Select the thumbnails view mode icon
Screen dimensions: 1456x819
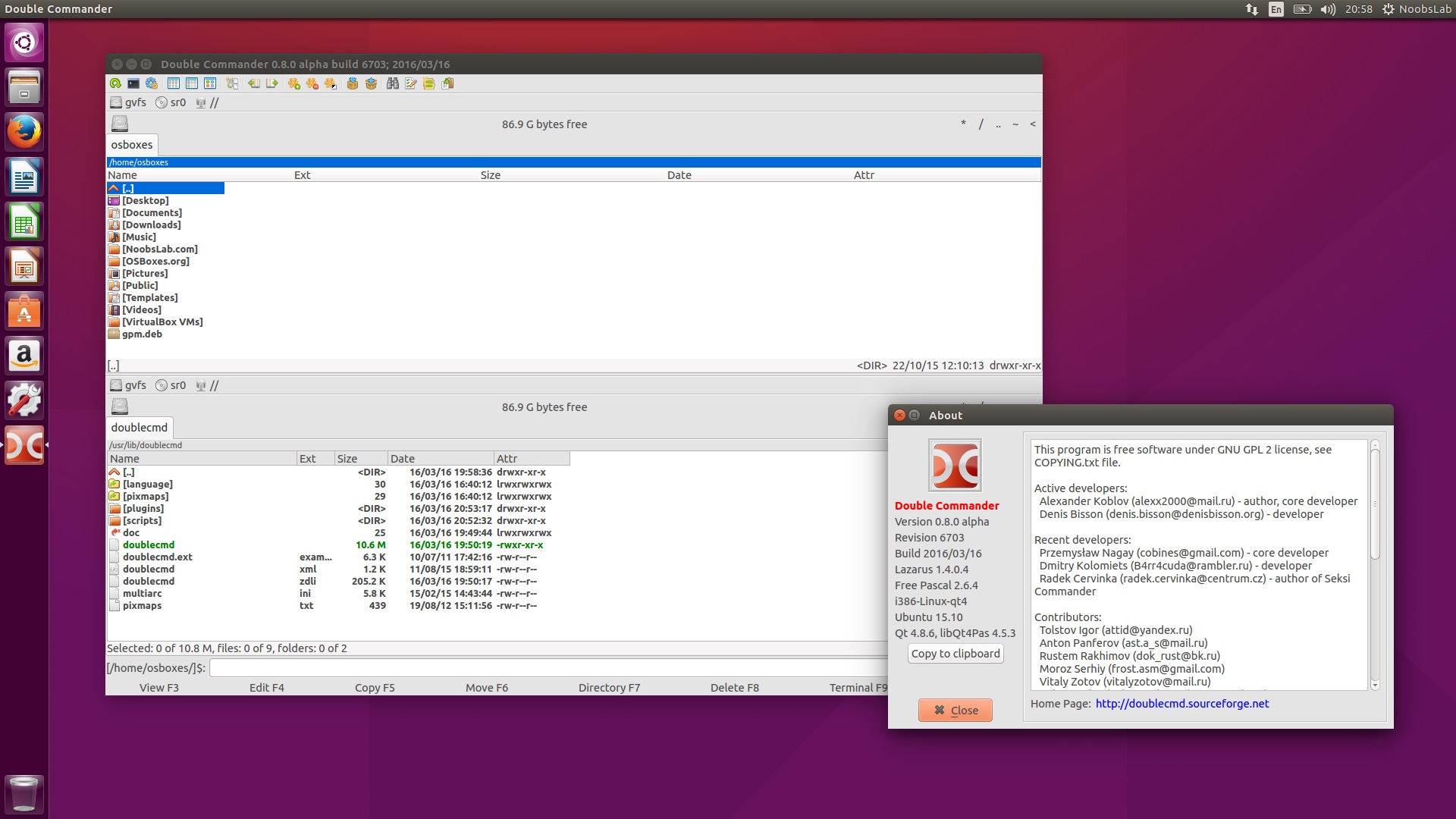click(x=209, y=84)
